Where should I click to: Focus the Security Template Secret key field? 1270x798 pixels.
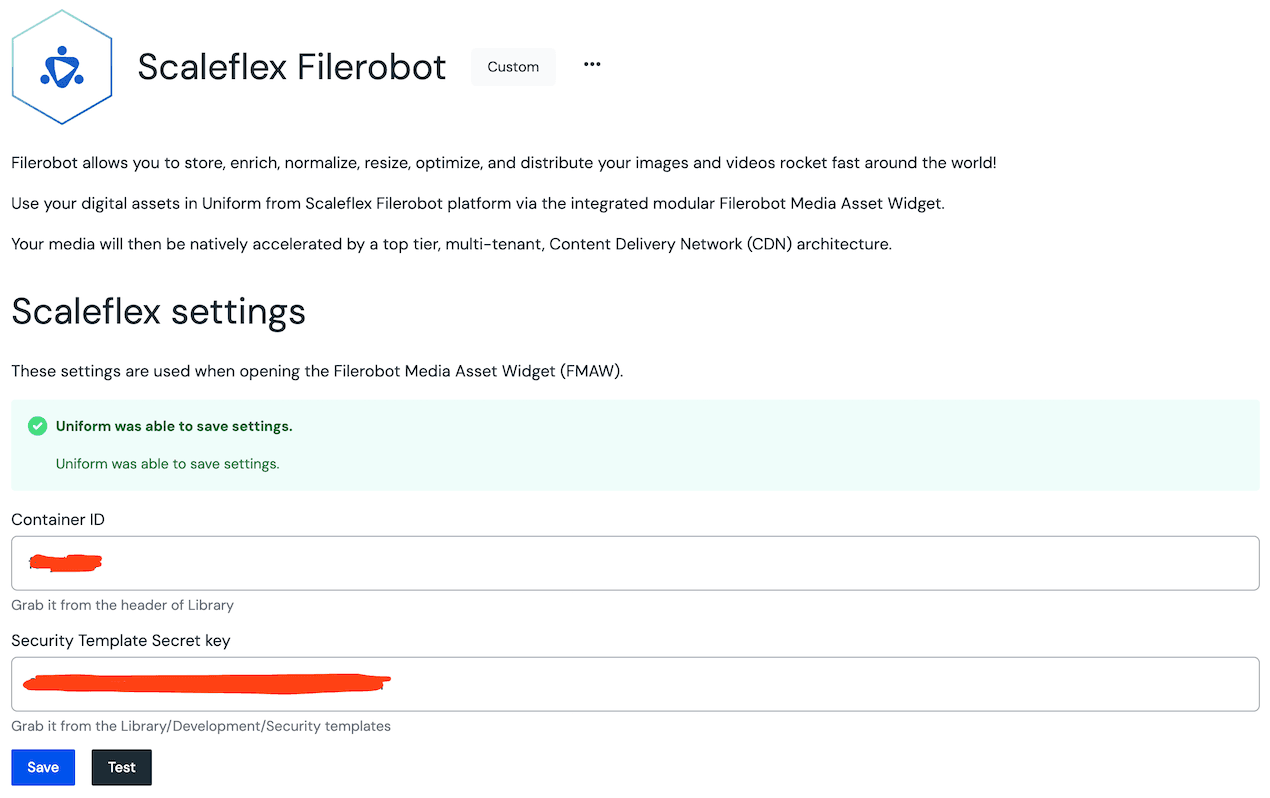(x=635, y=684)
